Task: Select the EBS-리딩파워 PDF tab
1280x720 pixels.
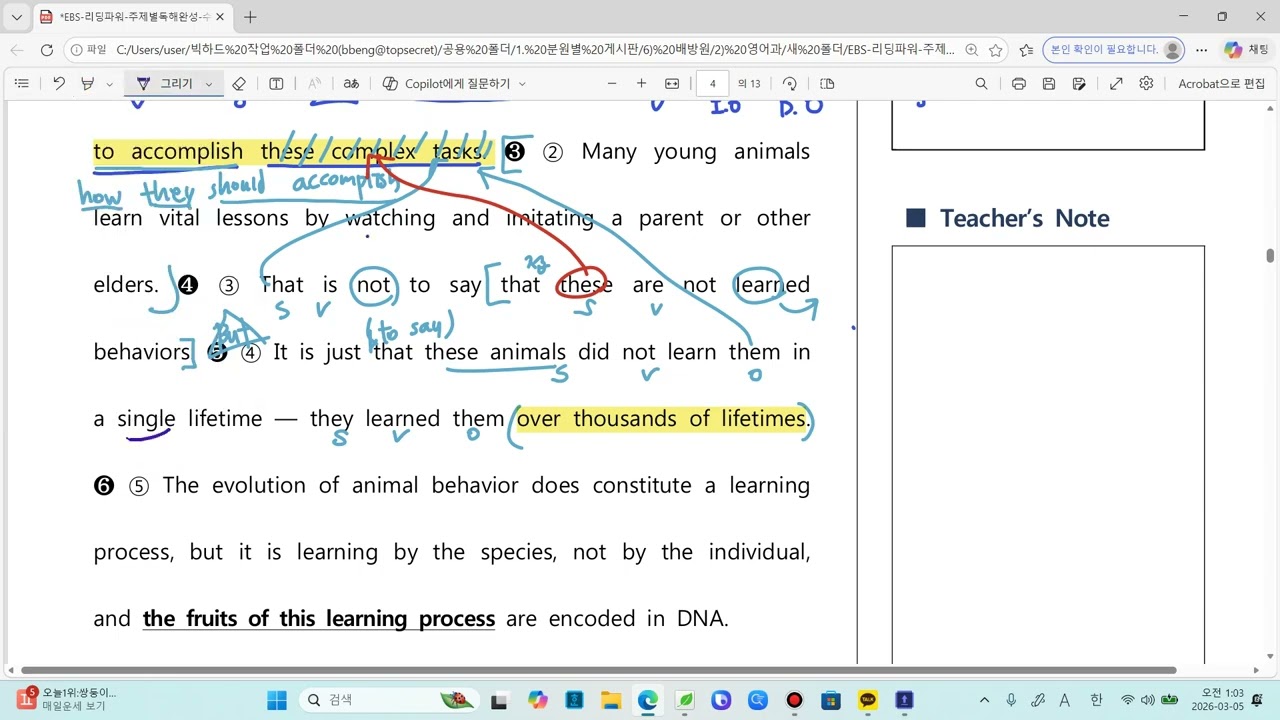Action: 132,17
